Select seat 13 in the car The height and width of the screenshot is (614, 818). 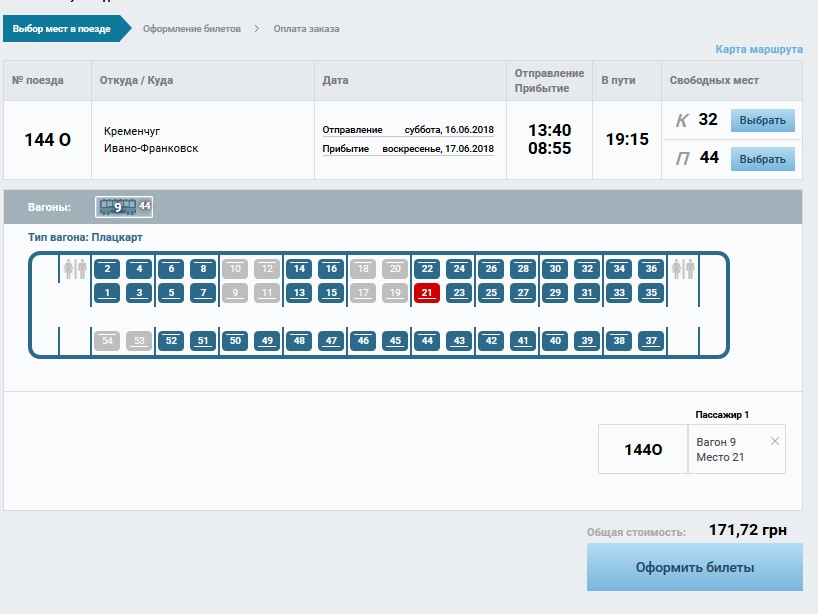pos(299,292)
